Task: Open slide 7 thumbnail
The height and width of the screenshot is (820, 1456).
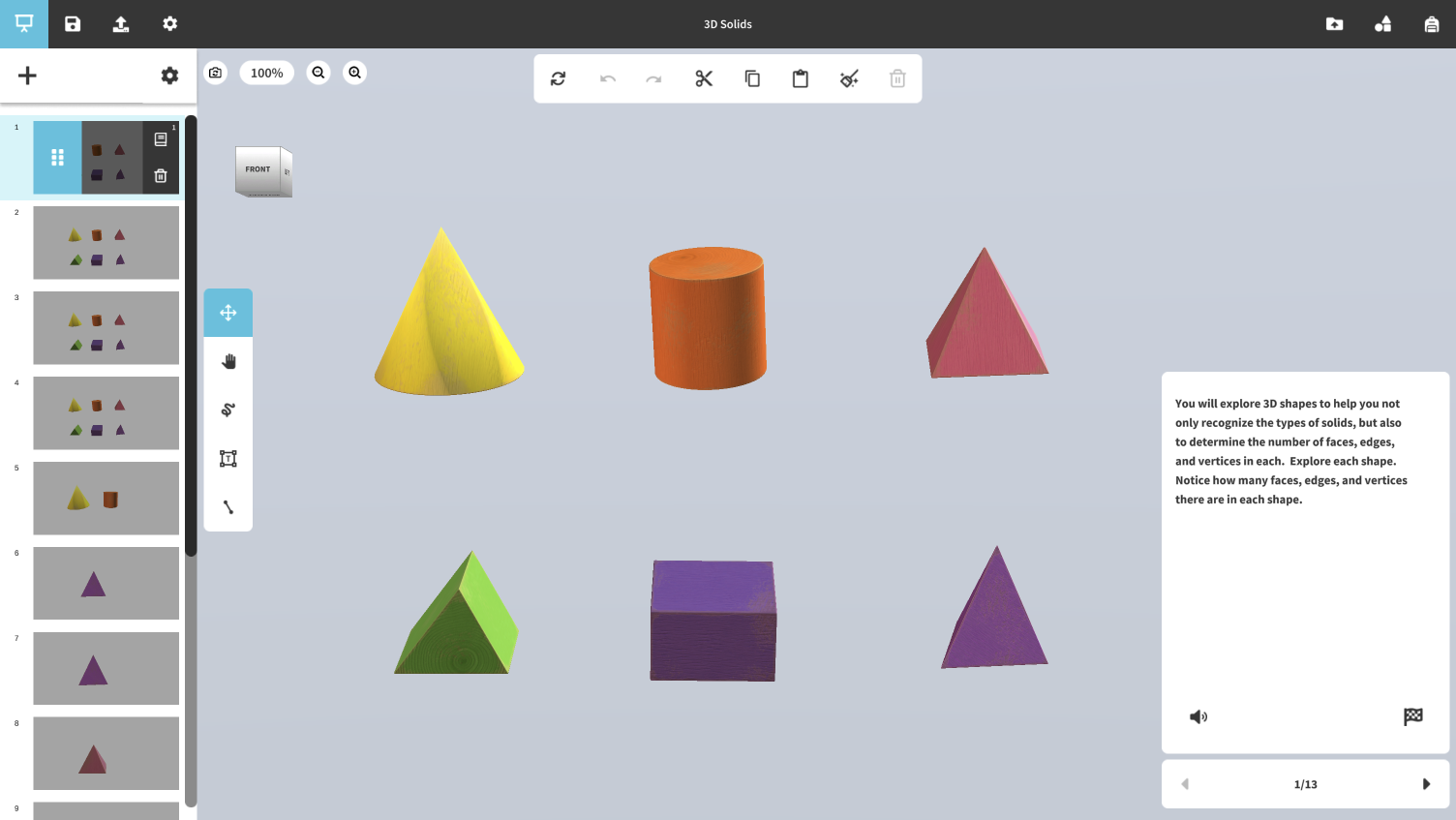Action: click(x=106, y=669)
